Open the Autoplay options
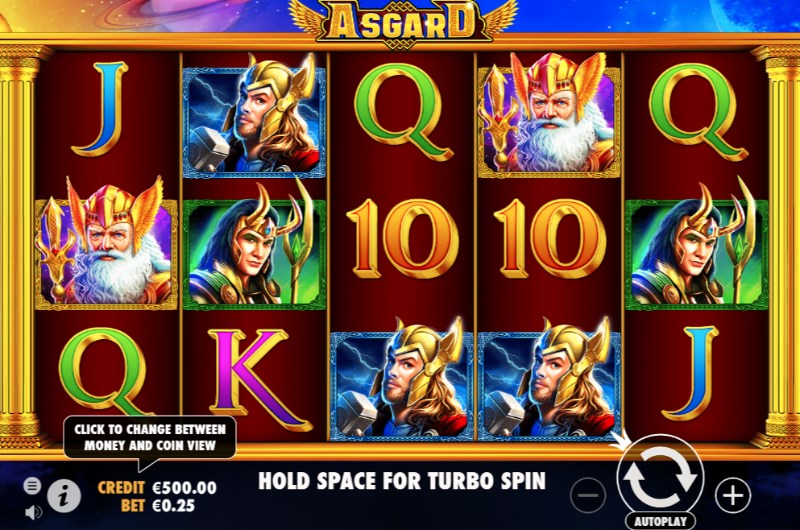This screenshot has height=530, width=800. (660, 521)
